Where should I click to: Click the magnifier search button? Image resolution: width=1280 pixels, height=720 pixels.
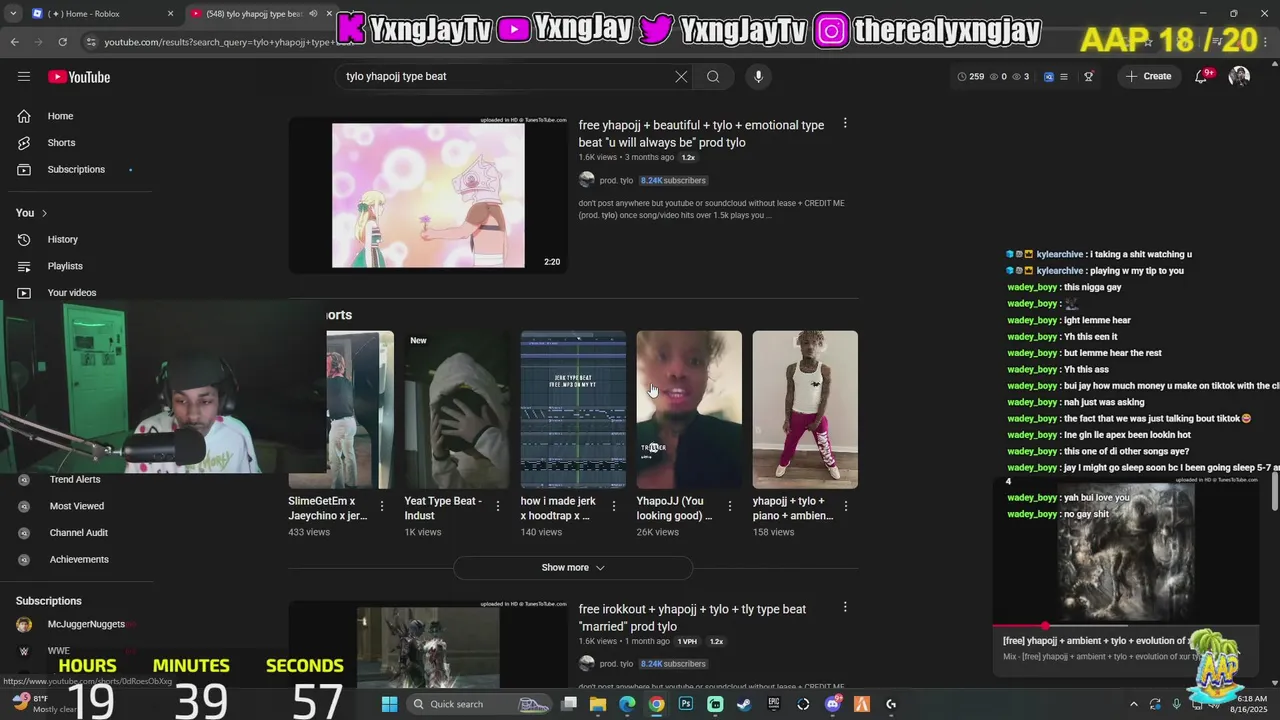click(x=713, y=76)
